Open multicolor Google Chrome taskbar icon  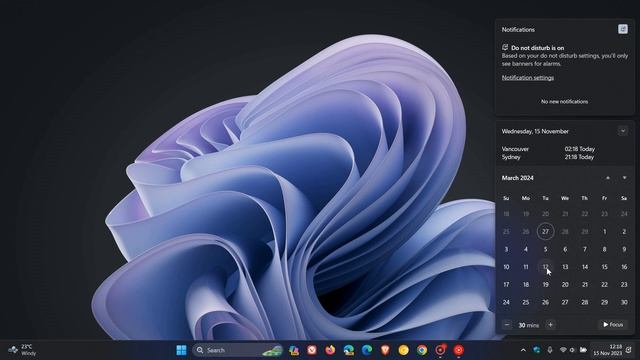point(422,350)
